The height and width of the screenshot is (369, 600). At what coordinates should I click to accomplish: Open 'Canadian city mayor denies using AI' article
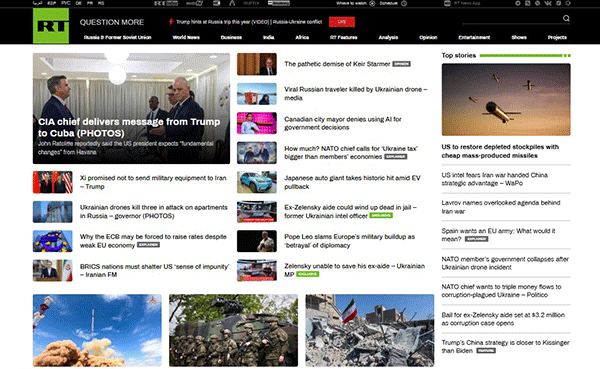tap(342, 123)
